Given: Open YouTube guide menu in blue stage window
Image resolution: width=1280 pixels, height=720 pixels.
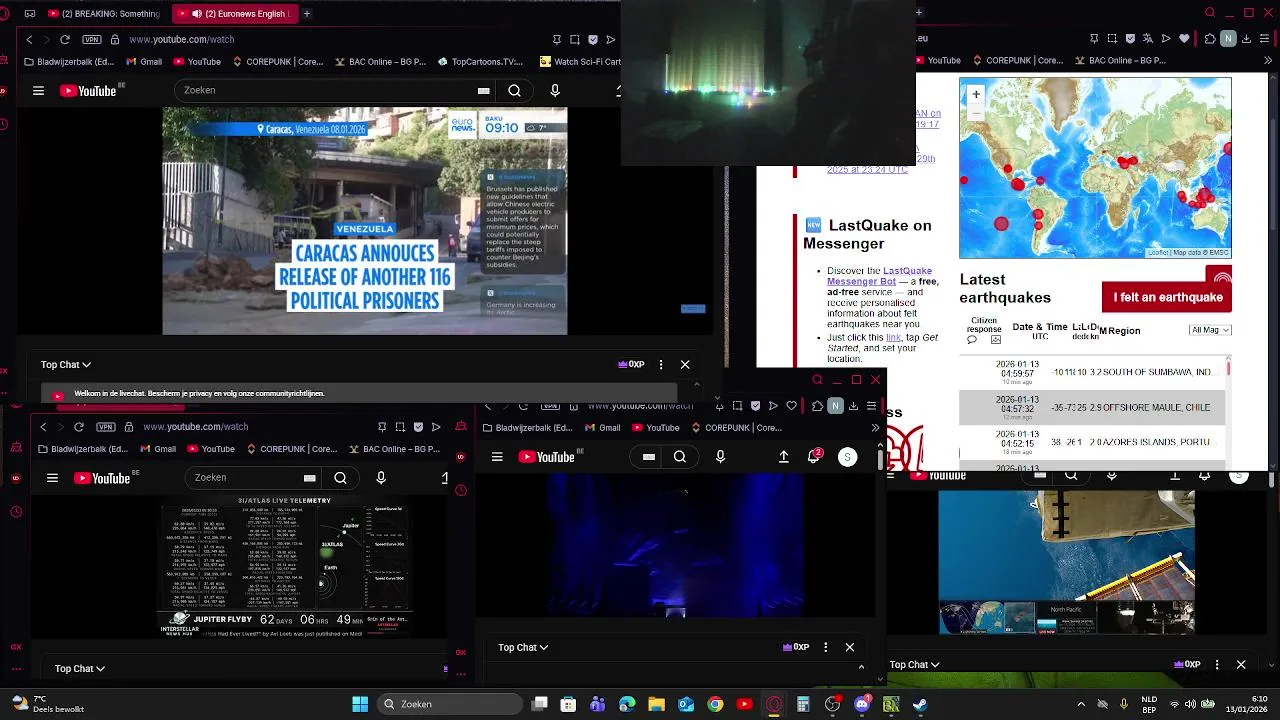Looking at the screenshot, I should tap(497, 457).
